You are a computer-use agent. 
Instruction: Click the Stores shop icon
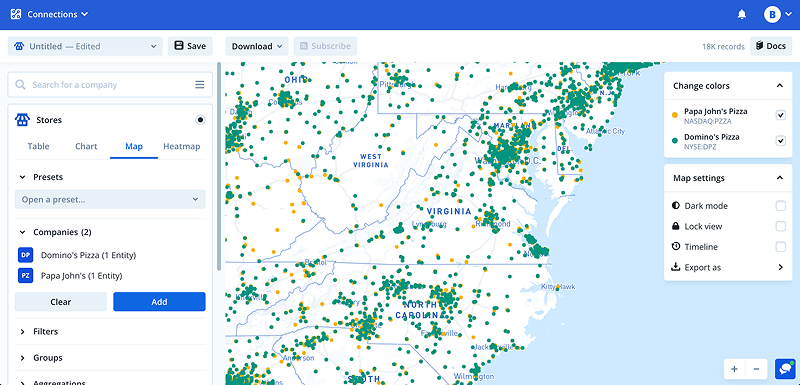click(x=22, y=120)
